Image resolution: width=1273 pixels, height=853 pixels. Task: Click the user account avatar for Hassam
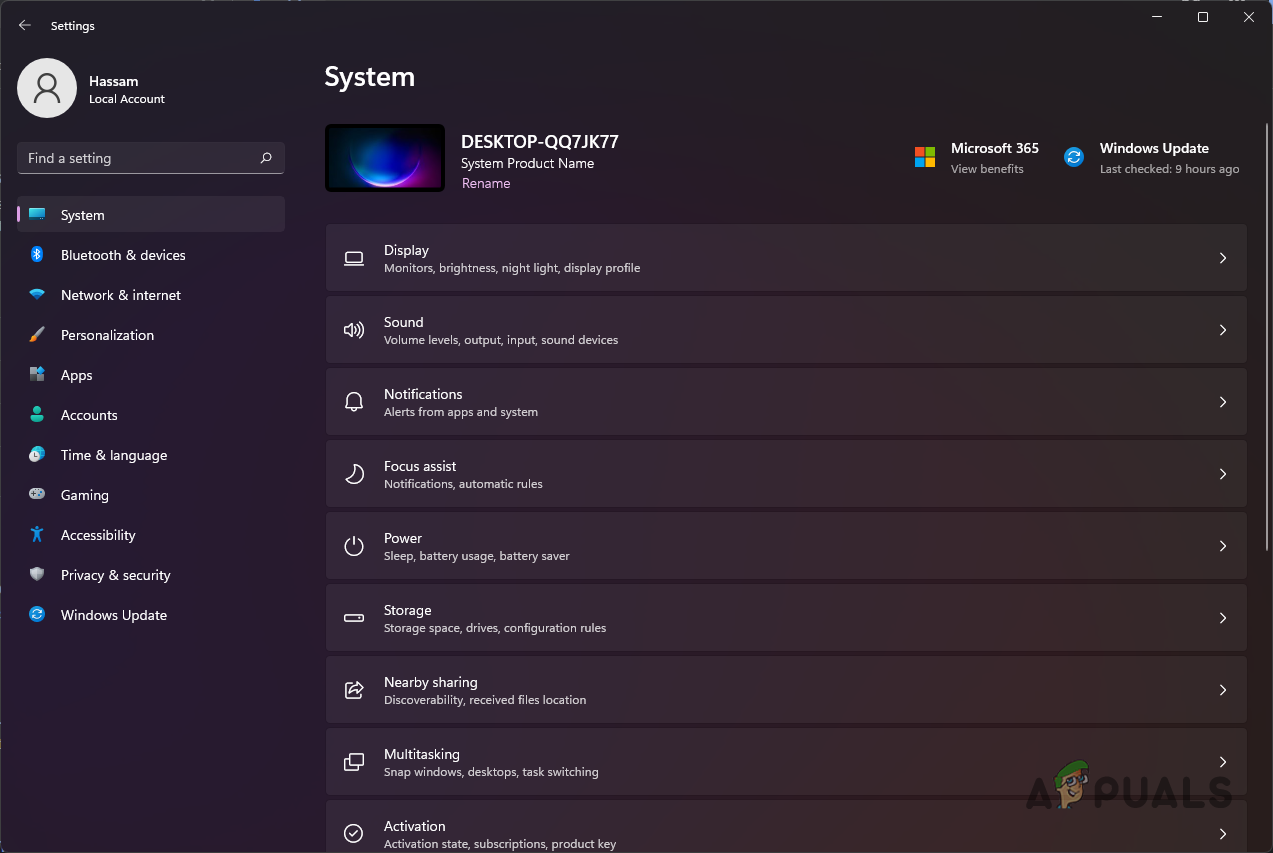click(46, 88)
